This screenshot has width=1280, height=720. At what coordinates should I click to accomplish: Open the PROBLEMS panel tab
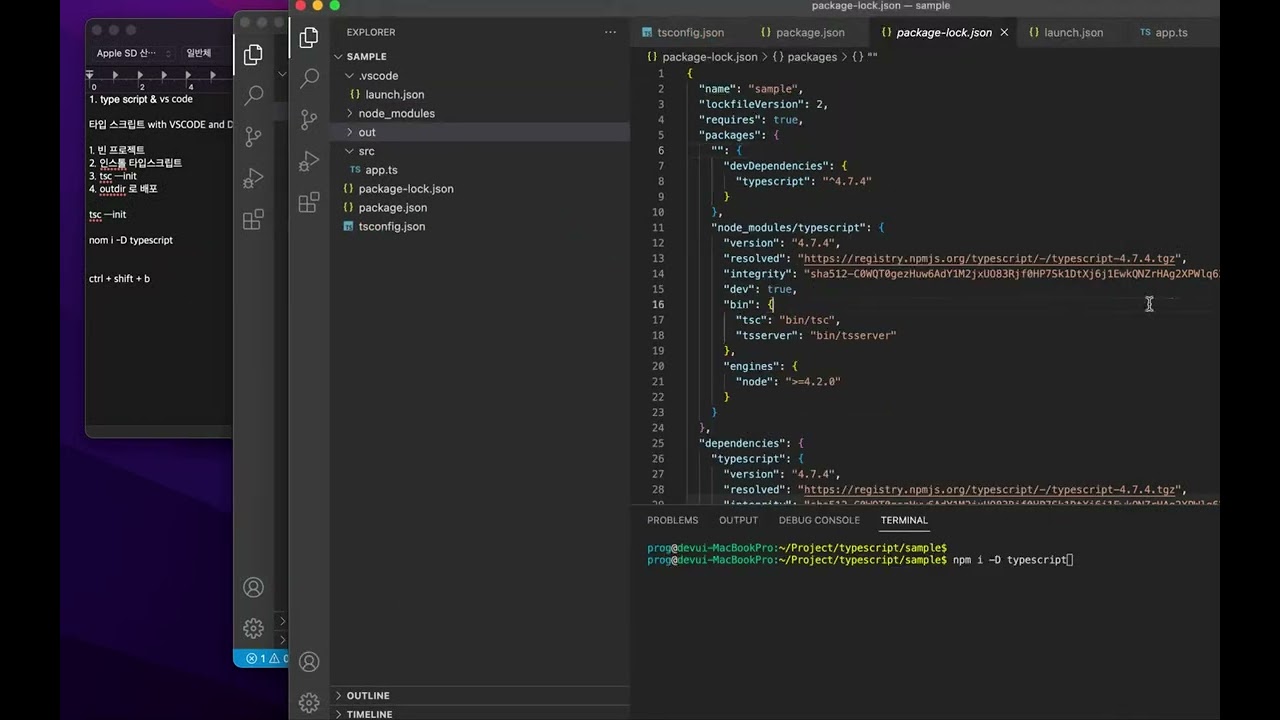pos(672,520)
